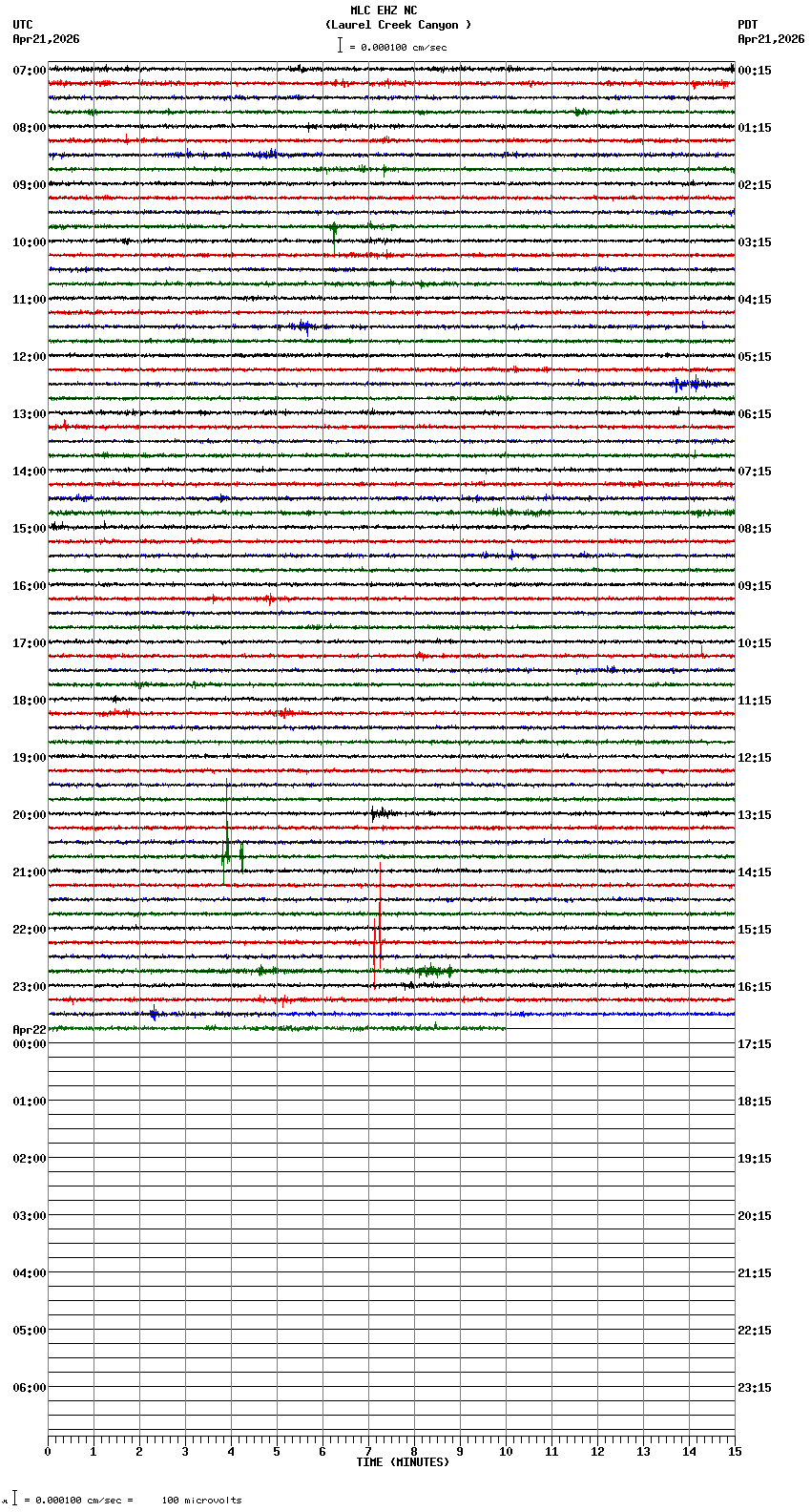Click the '21:00' UTC time label

[29, 872]
